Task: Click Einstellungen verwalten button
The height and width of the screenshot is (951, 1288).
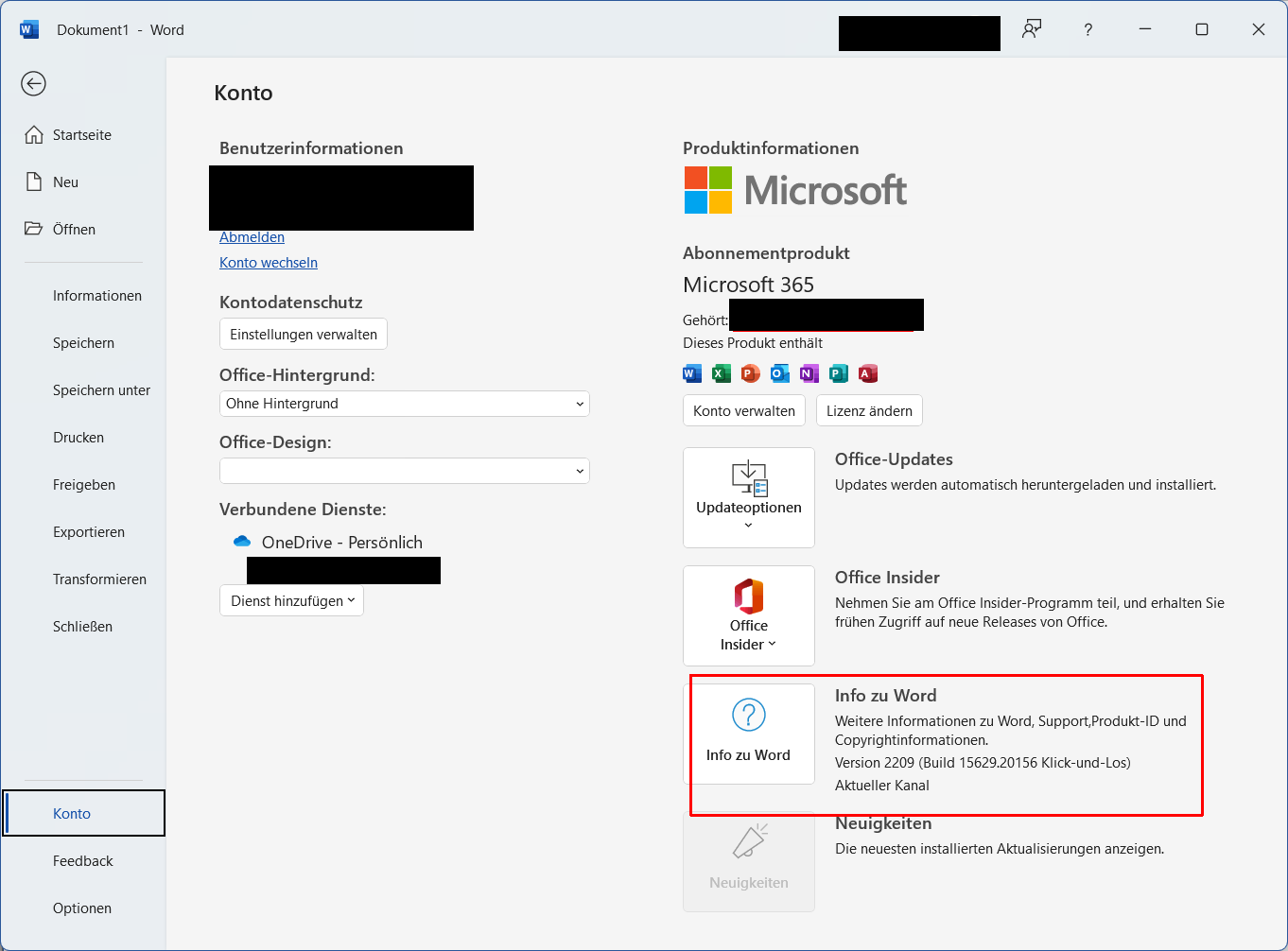Action: (x=304, y=334)
